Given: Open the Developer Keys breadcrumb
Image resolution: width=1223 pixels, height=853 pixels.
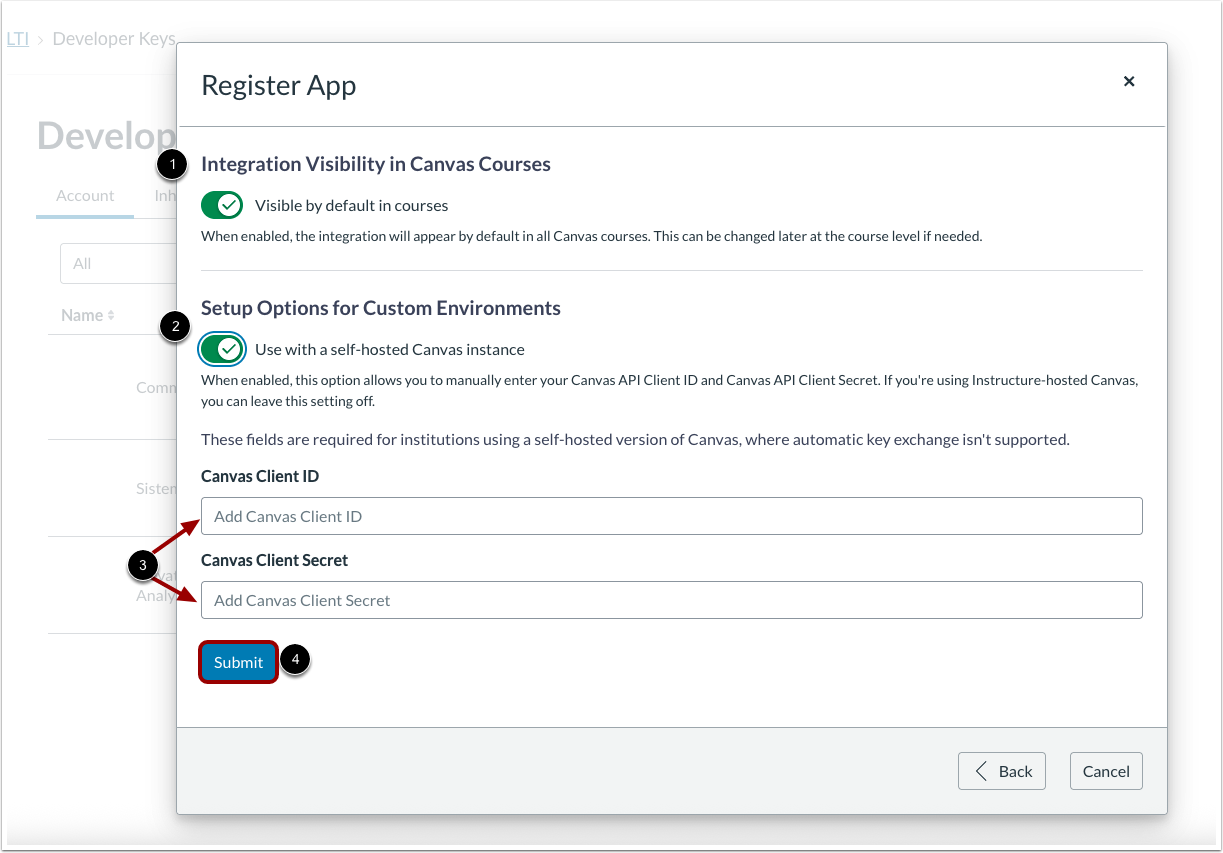Looking at the screenshot, I should coord(114,39).
